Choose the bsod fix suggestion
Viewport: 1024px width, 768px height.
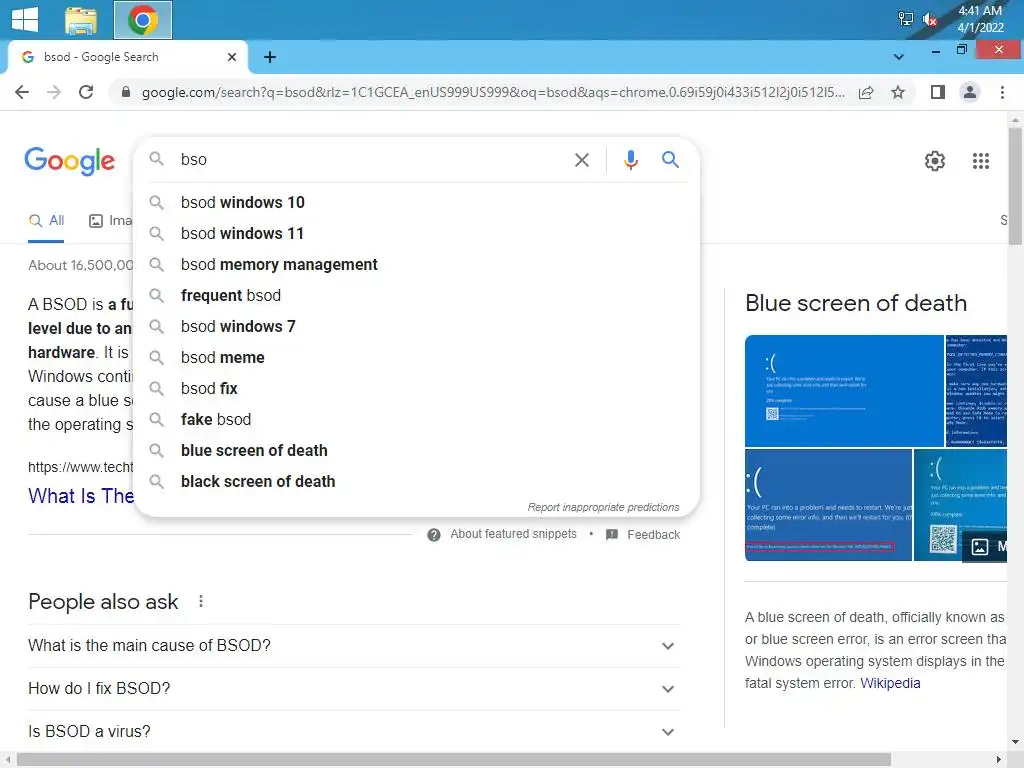(417, 389)
